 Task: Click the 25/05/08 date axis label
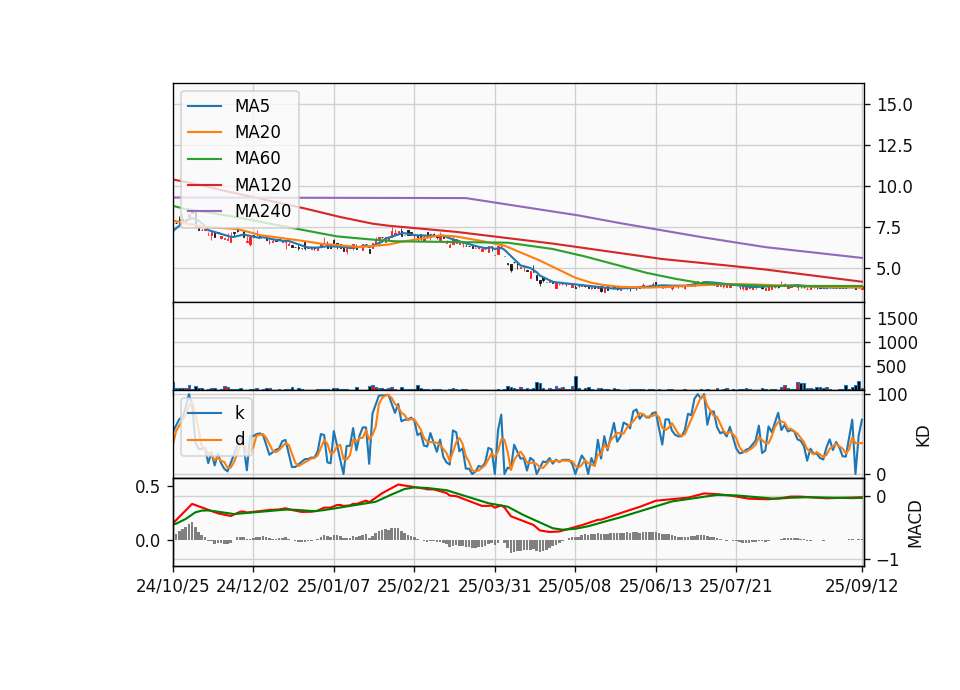[x=575, y=587]
